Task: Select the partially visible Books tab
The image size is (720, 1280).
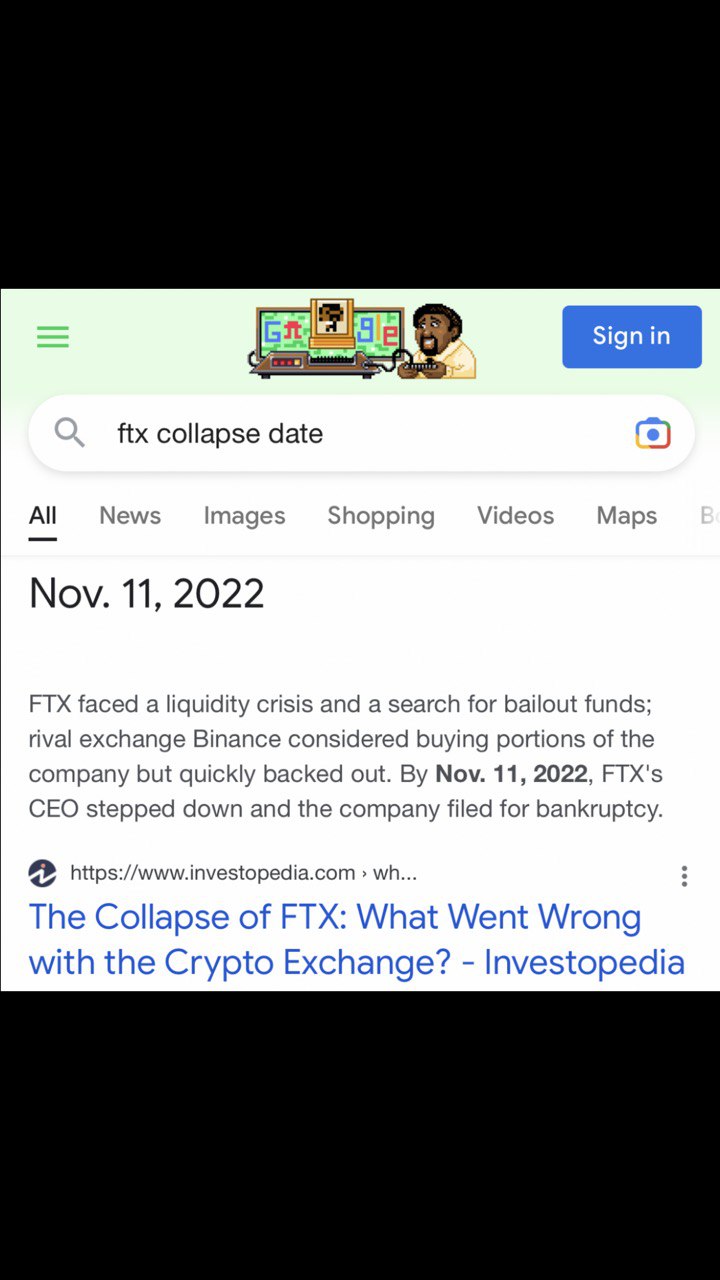Action: pyautogui.click(x=709, y=516)
